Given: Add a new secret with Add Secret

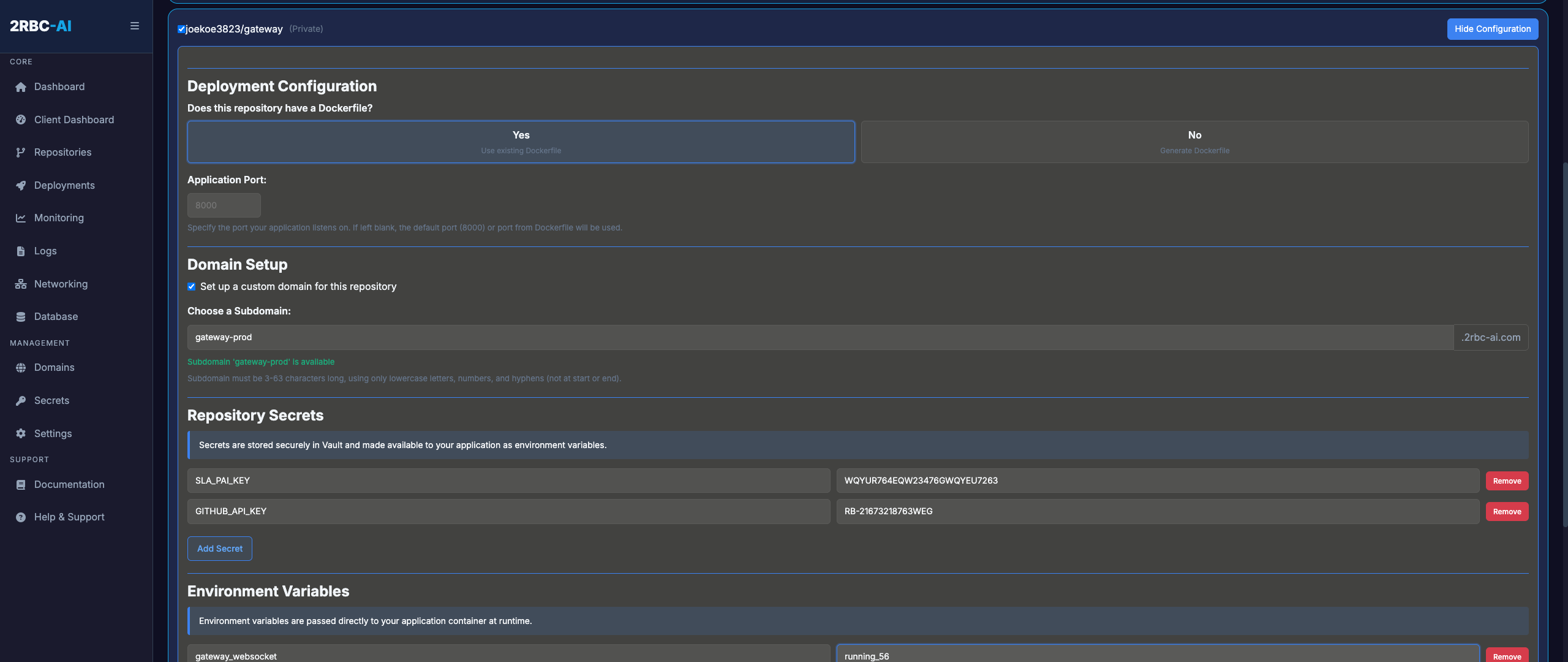Looking at the screenshot, I should [x=219, y=549].
